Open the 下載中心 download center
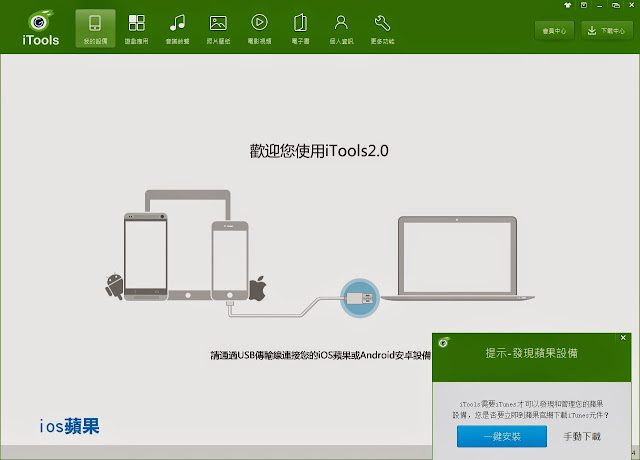 (x=607, y=31)
